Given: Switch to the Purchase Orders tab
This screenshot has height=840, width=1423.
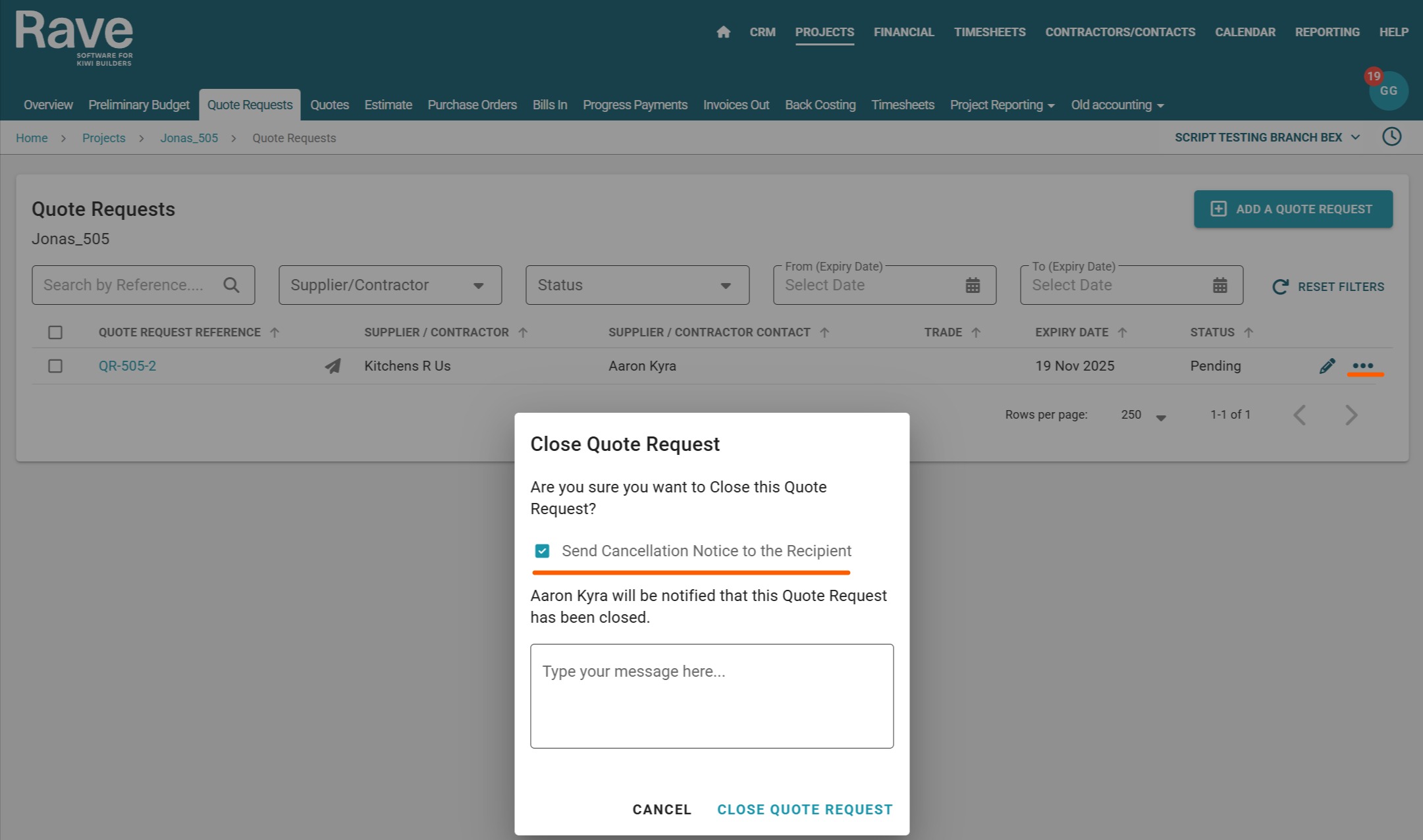Looking at the screenshot, I should (471, 105).
